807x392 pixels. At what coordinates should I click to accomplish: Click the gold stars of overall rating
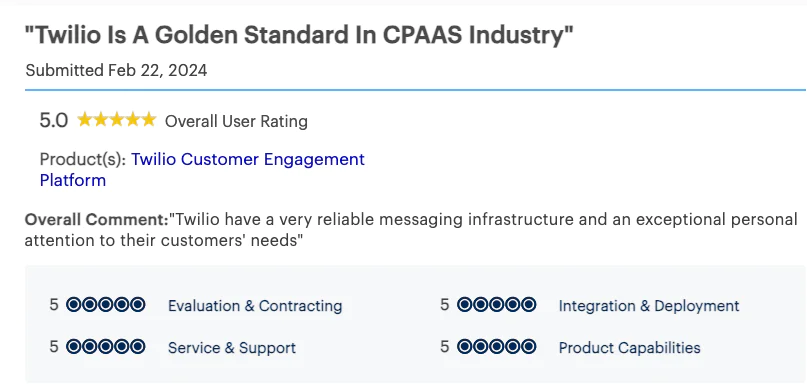[116, 120]
